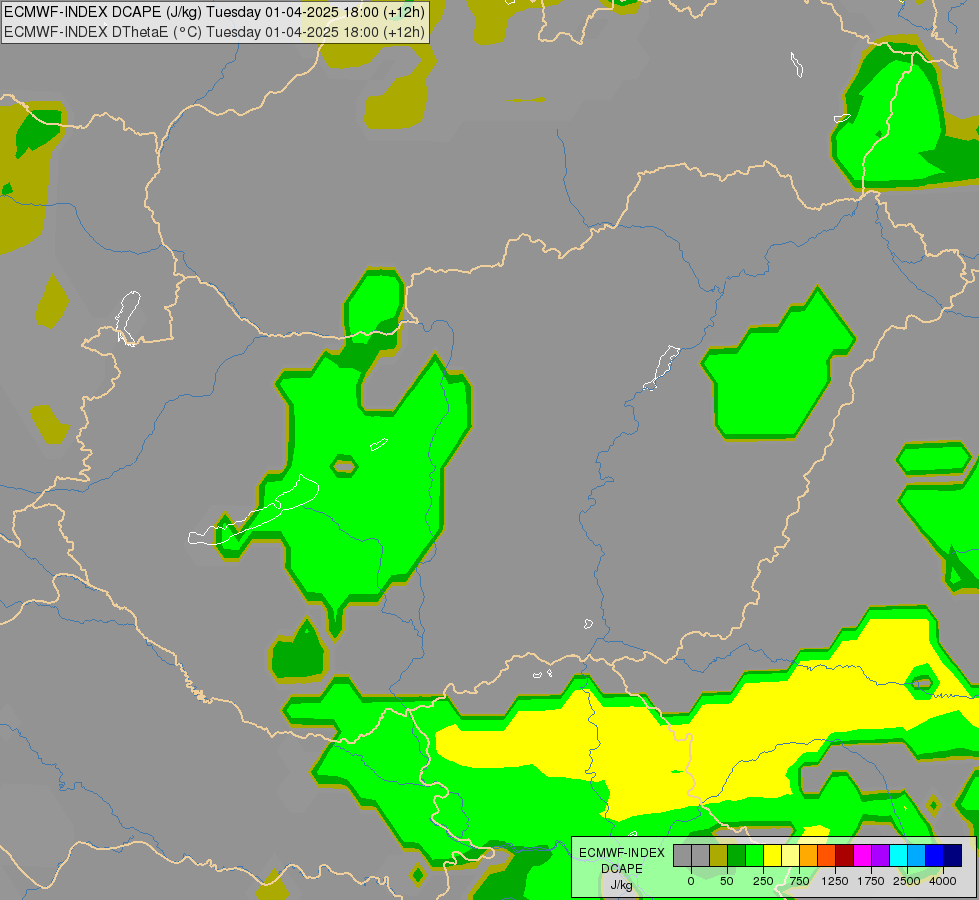The width and height of the screenshot is (979, 900).
Task: Click the 250 value on the legend scale
Action: click(763, 881)
